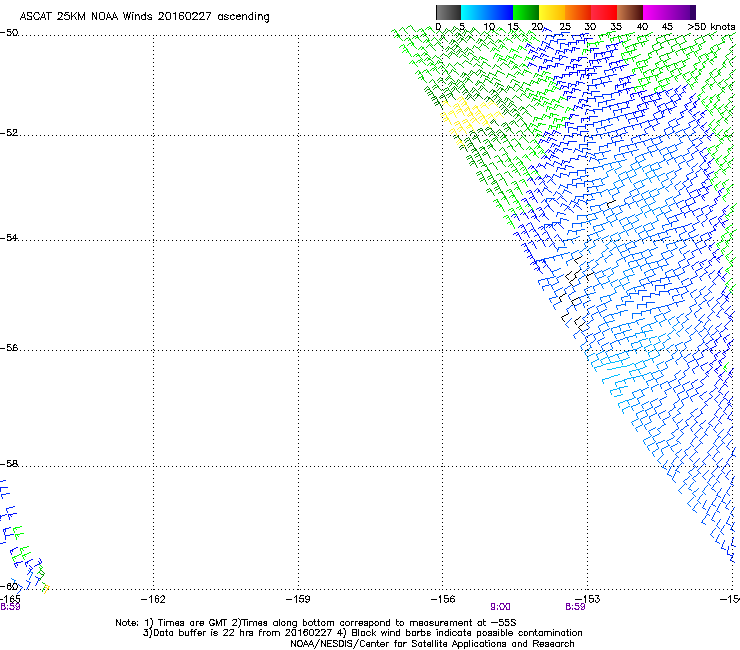The image size is (740, 650).
Task: Click the -156 longitude axis label
Action: tap(443, 599)
